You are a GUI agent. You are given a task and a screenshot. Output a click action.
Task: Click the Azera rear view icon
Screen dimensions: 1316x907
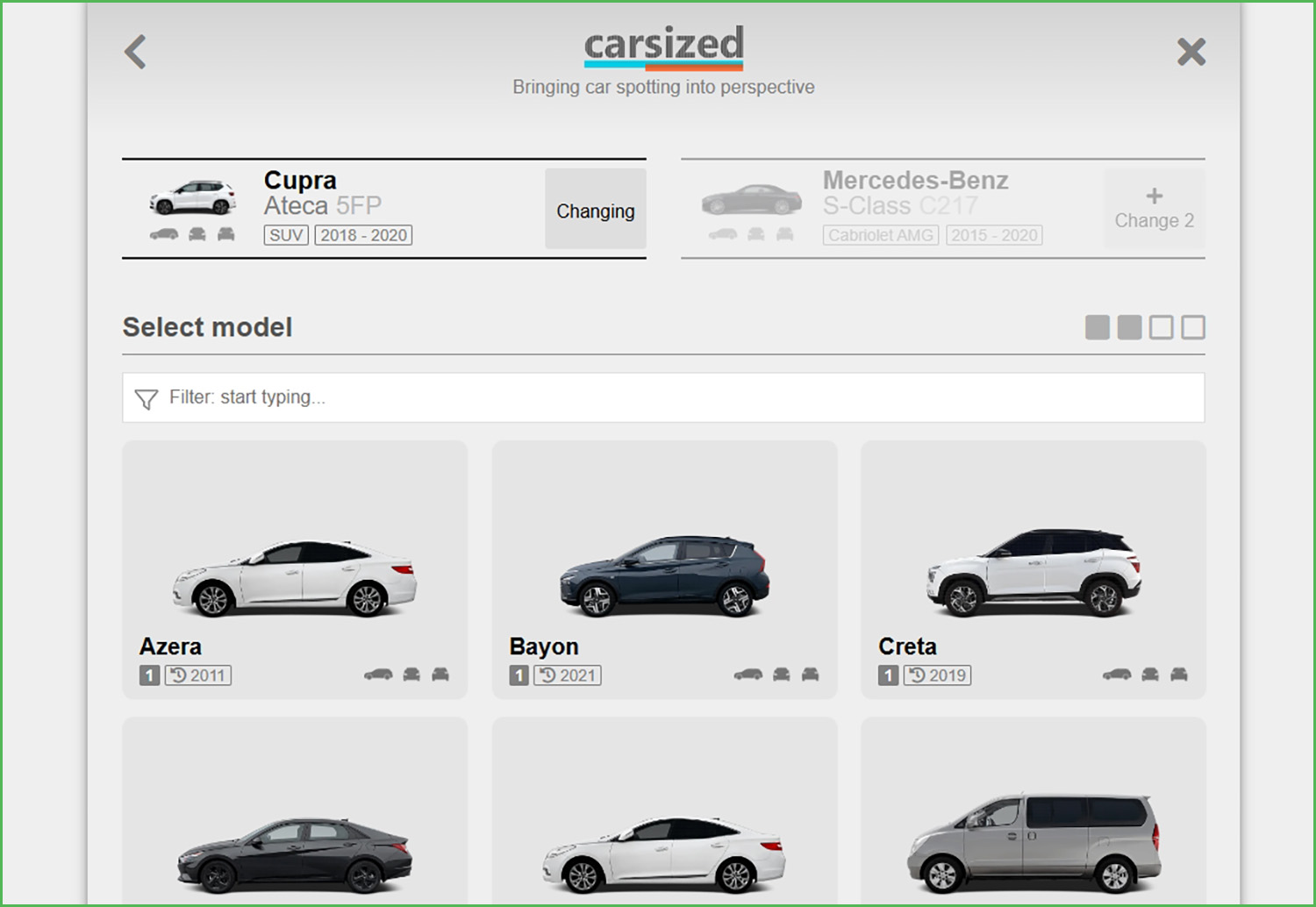point(440,675)
